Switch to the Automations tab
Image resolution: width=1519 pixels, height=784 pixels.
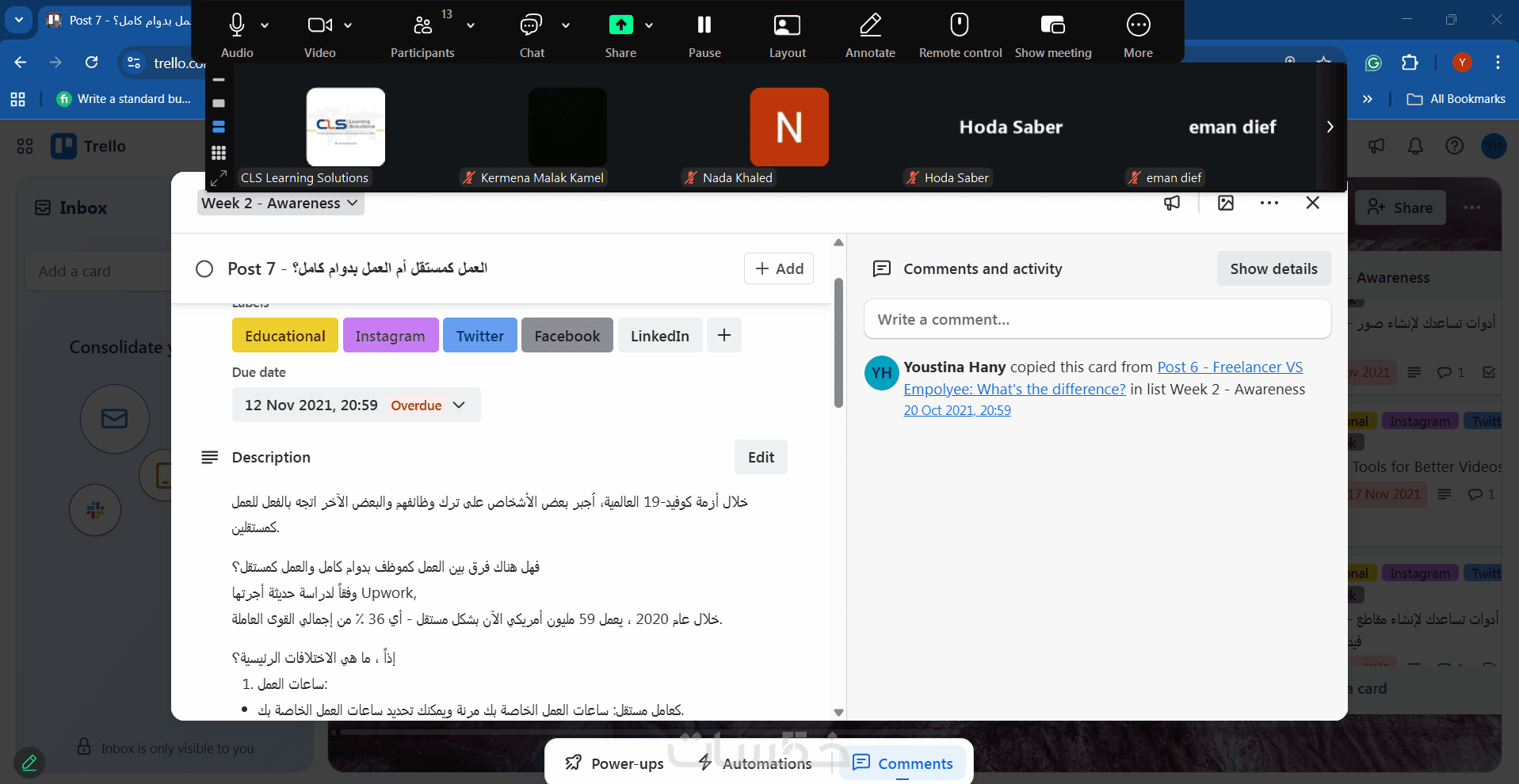pyautogui.click(x=755, y=763)
